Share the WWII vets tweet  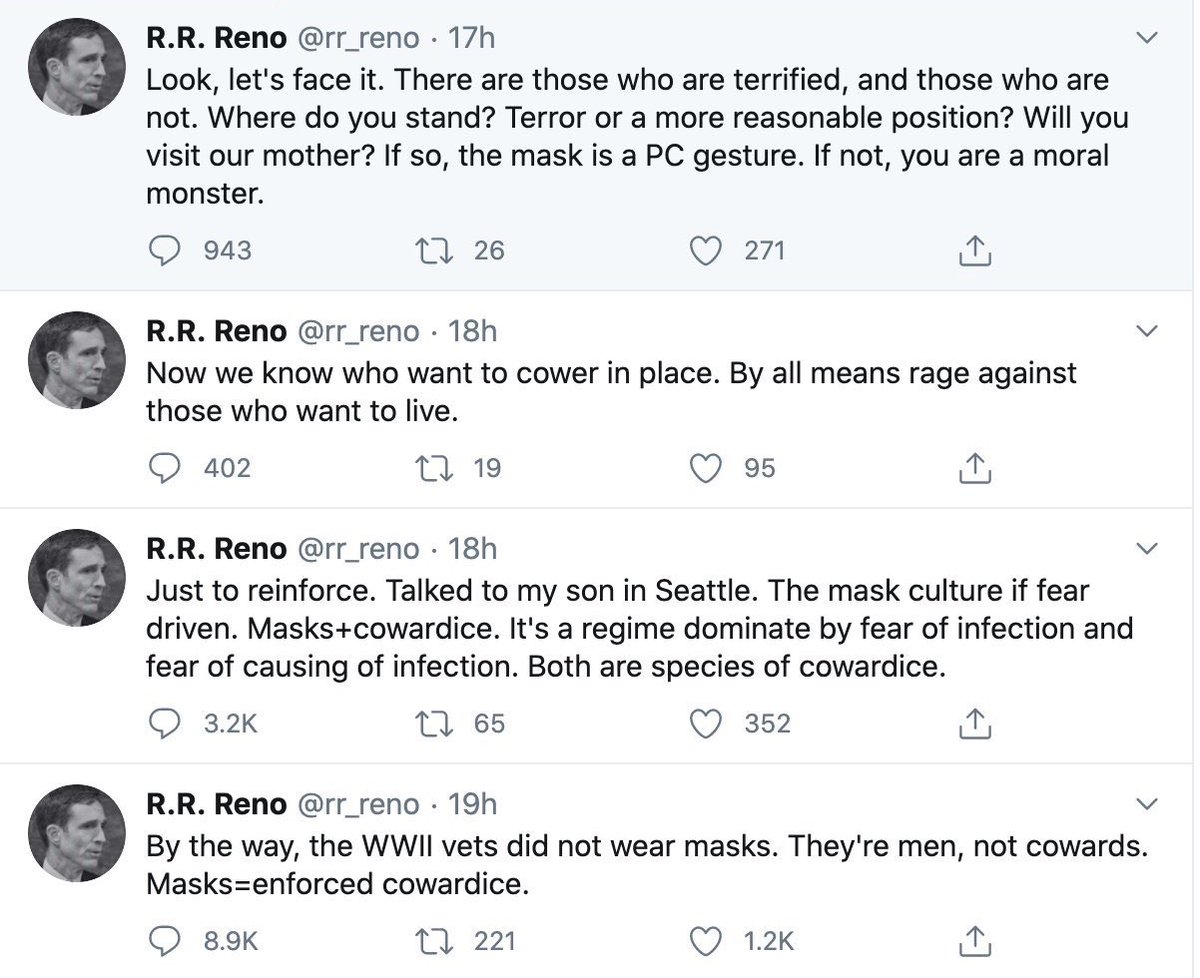point(974,942)
